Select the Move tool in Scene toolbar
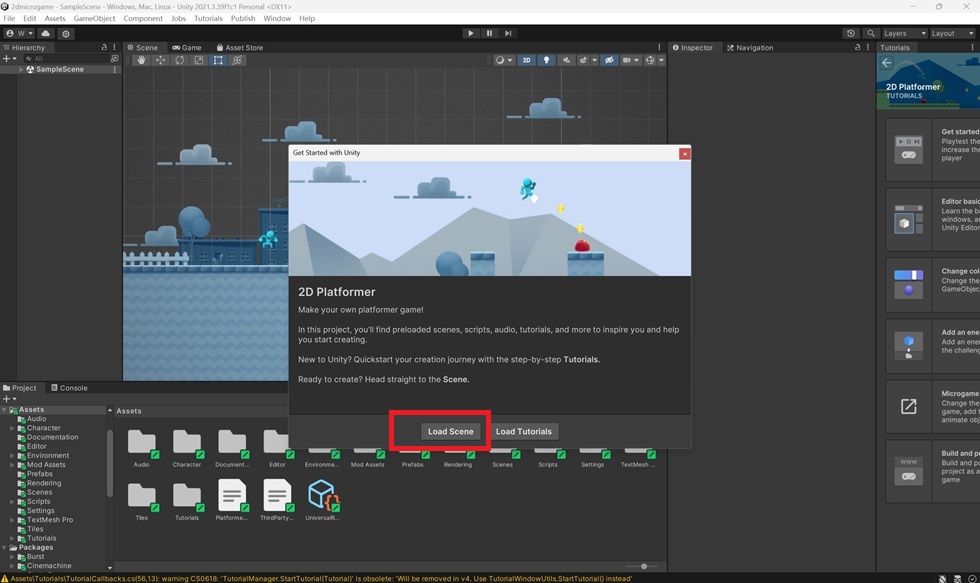The height and width of the screenshot is (583, 980). [161, 60]
